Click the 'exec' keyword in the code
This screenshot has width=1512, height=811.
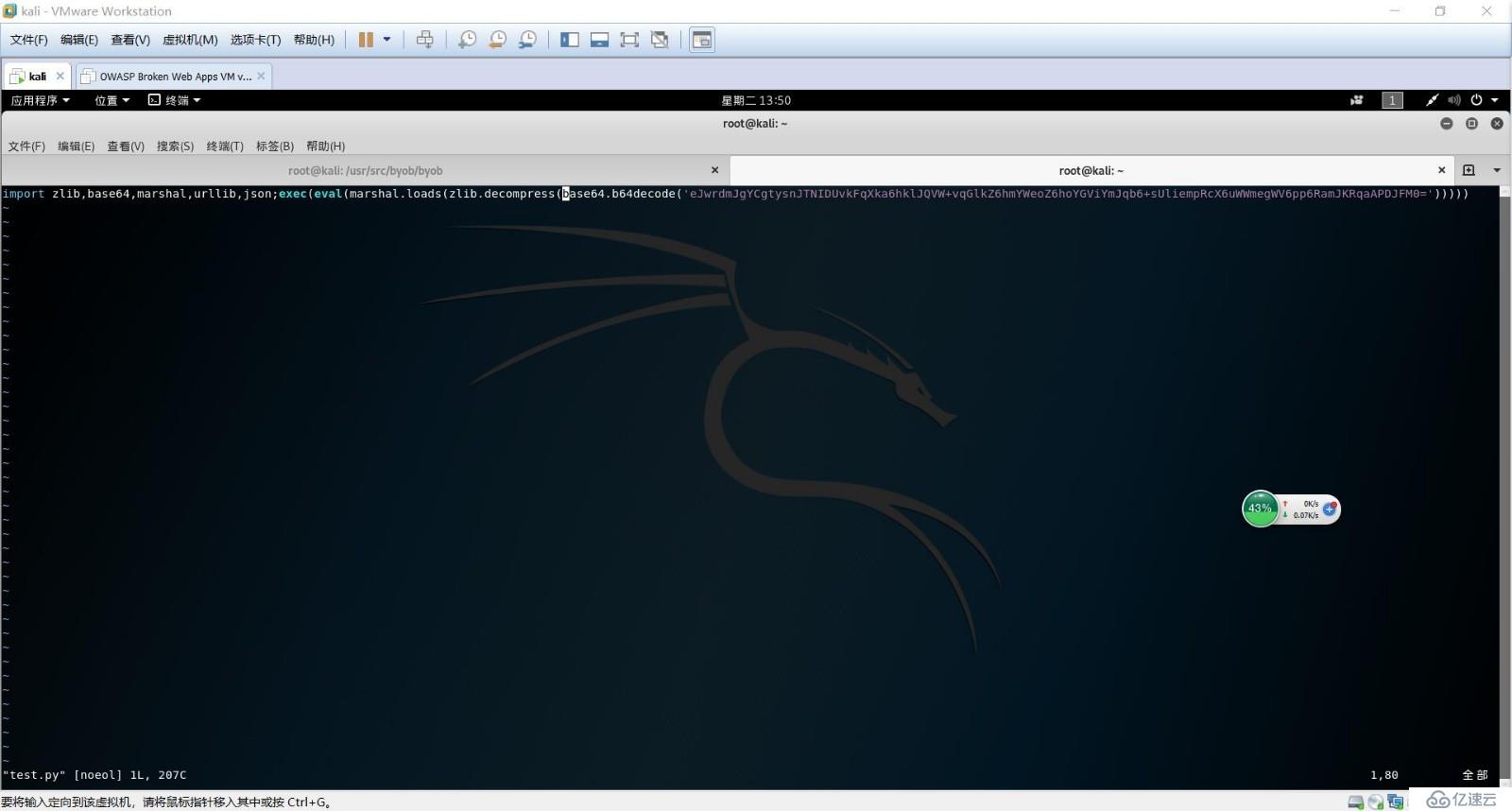coord(292,194)
